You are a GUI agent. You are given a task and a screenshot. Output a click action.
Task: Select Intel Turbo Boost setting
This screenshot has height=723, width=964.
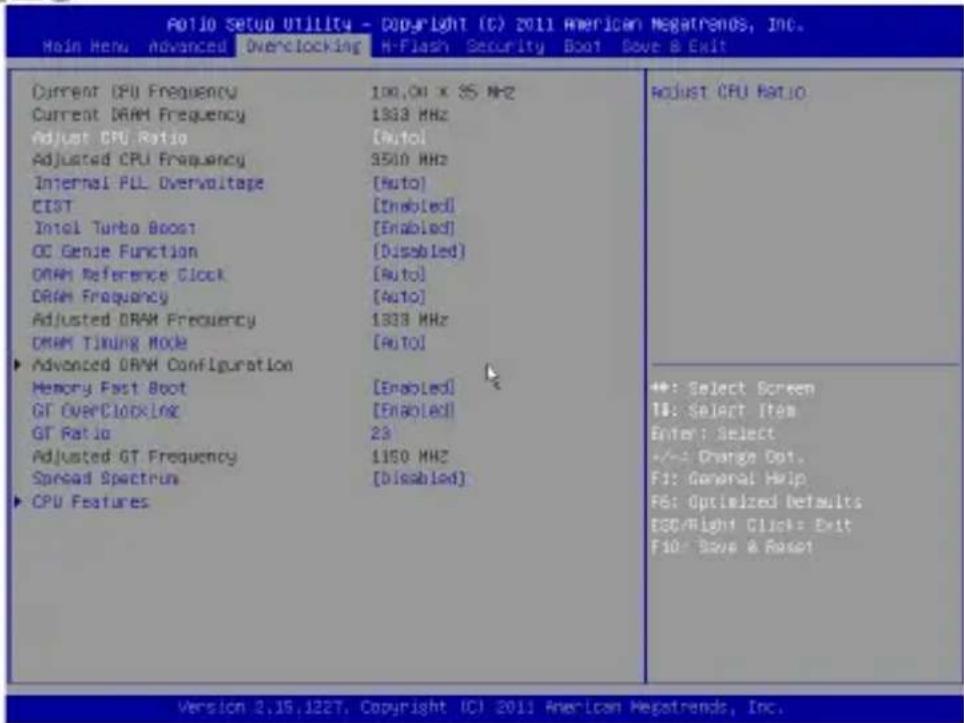[x=114, y=229]
